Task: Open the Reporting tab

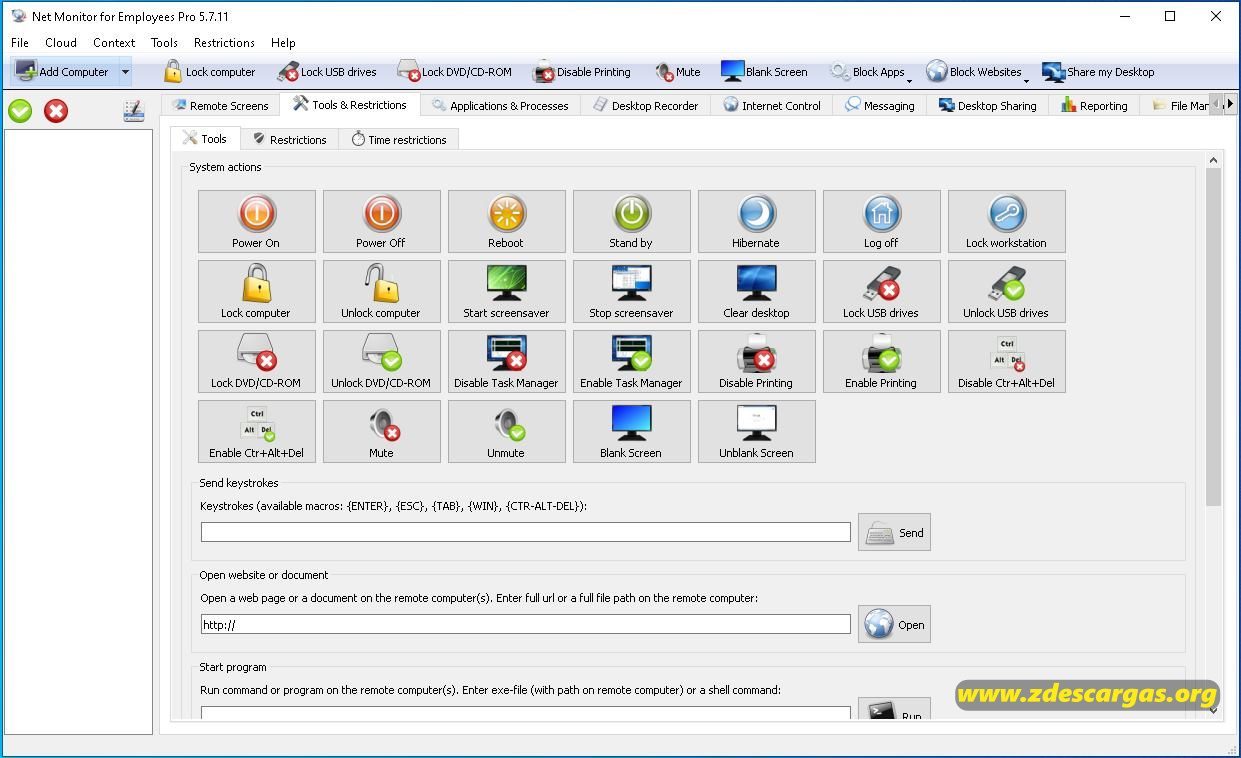Action: [x=1094, y=105]
